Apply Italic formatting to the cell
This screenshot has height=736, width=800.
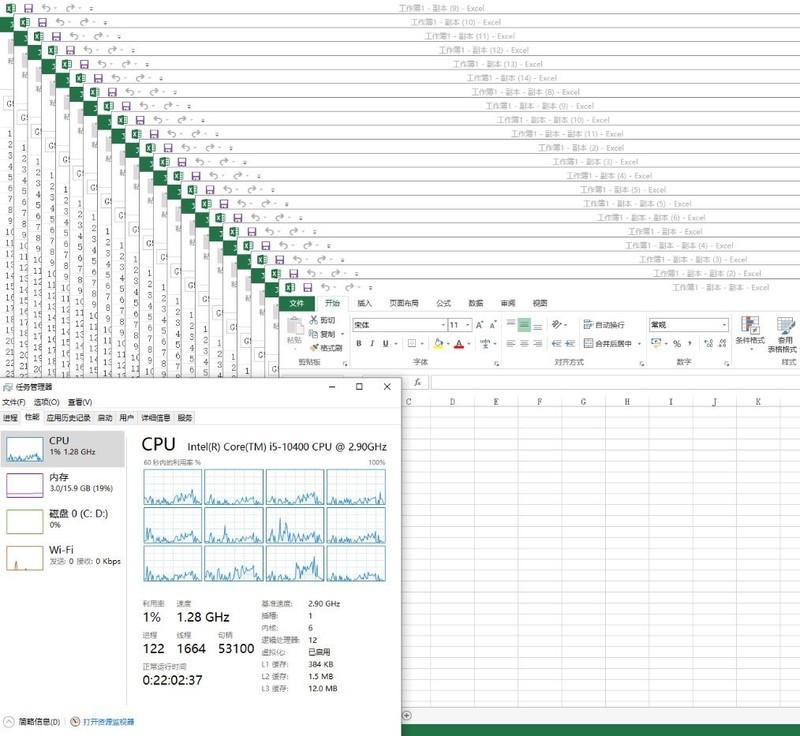click(x=372, y=344)
